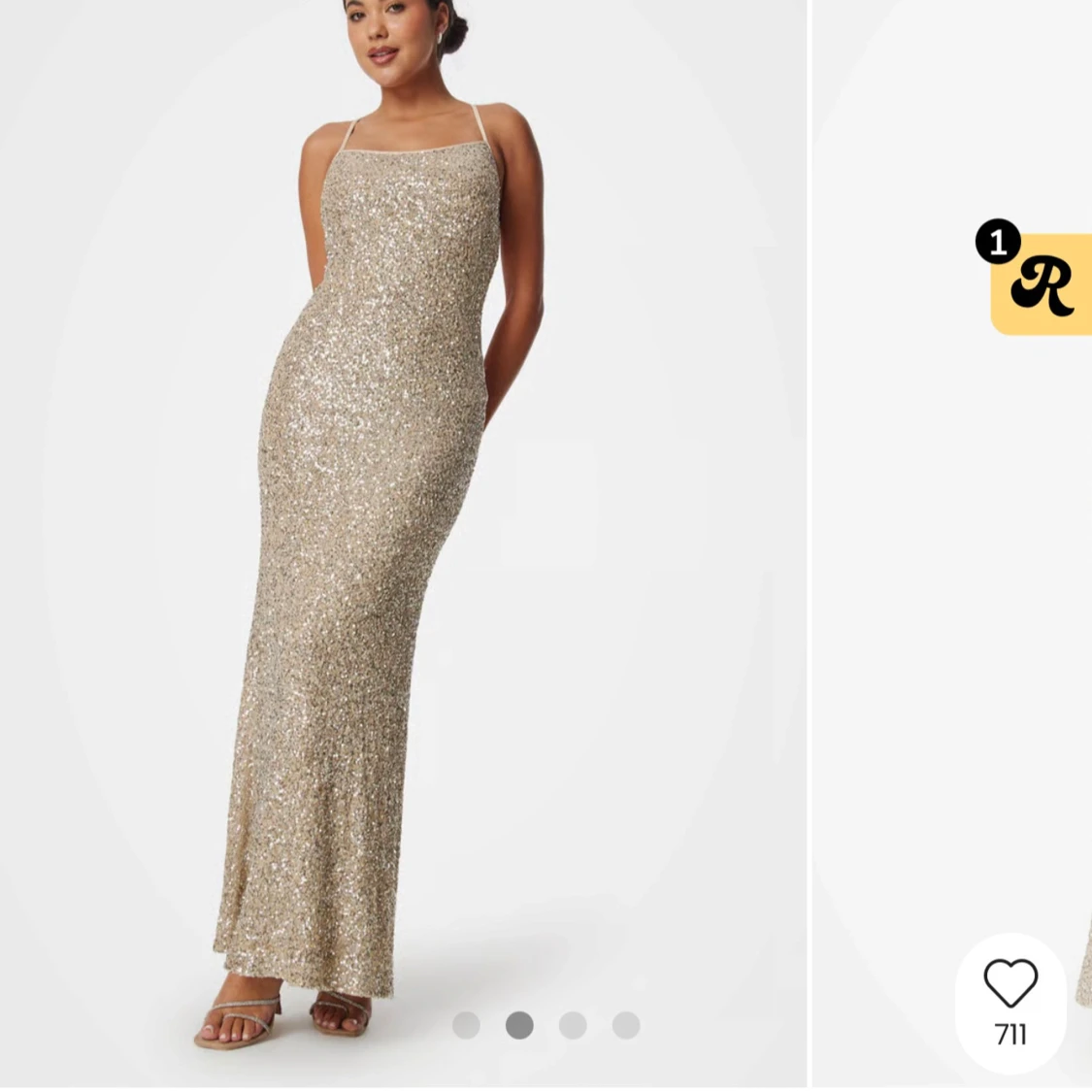Image resolution: width=1092 pixels, height=1092 pixels.
Task: Click the 711 likes count
Action: coord(1010,1035)
